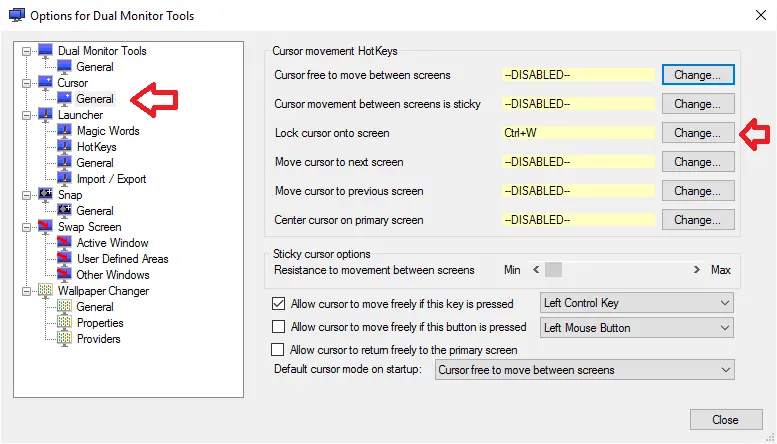Enable Allow cursor to return freely to primary screen
The height and width of the screenshot is (444, 777).
[x=278, y=349]
